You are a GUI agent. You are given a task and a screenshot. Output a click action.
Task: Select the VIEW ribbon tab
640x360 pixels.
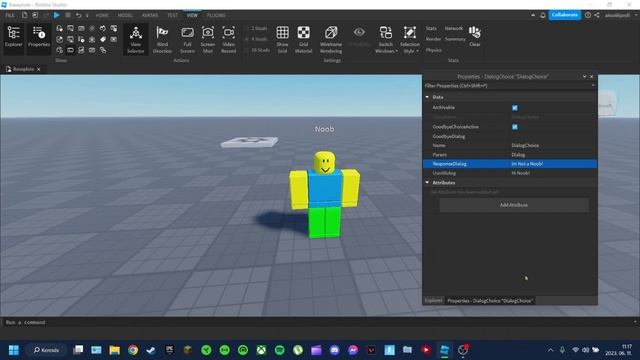192,15
